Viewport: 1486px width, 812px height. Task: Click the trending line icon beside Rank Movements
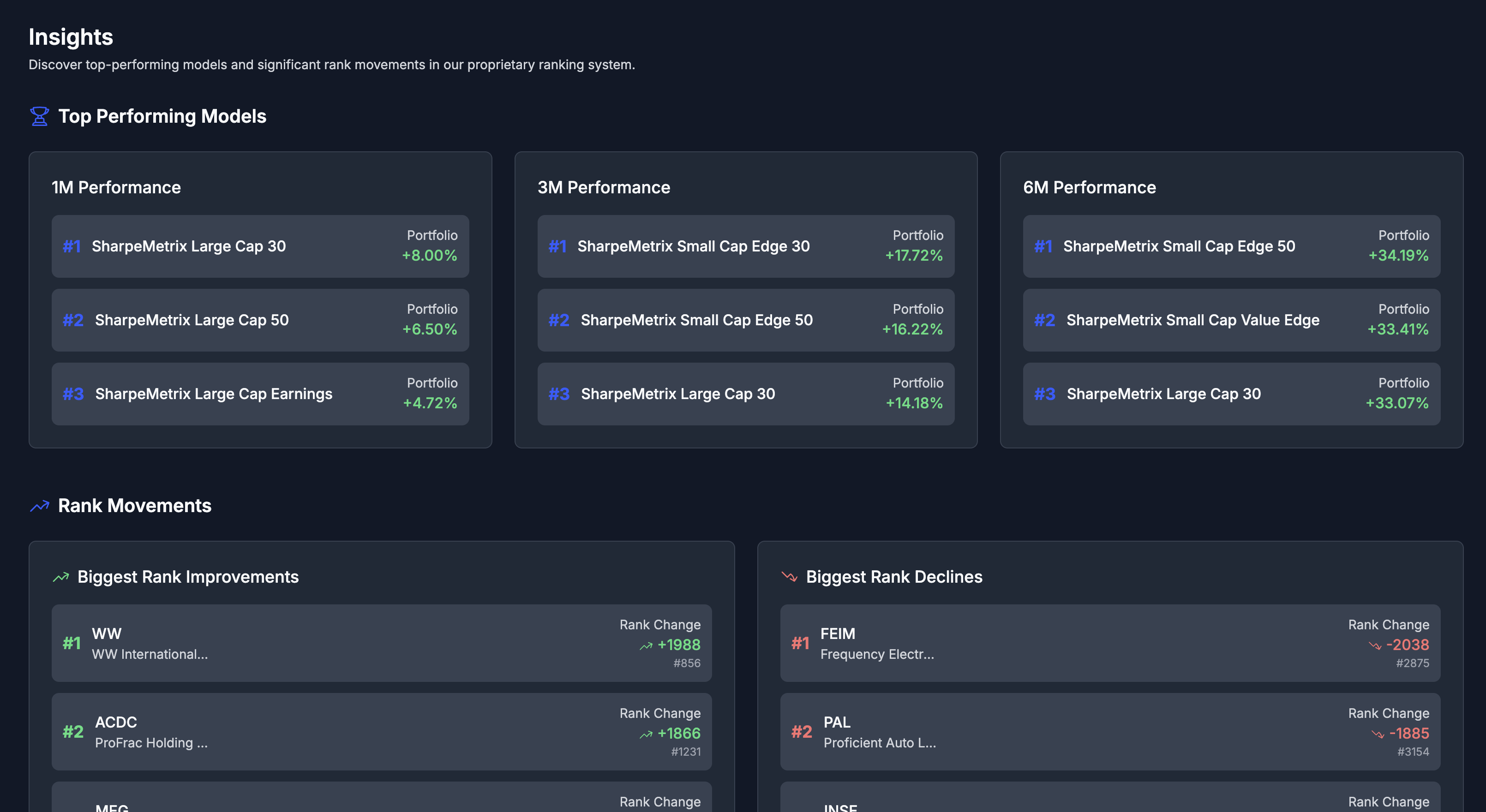tap(38, 506)
